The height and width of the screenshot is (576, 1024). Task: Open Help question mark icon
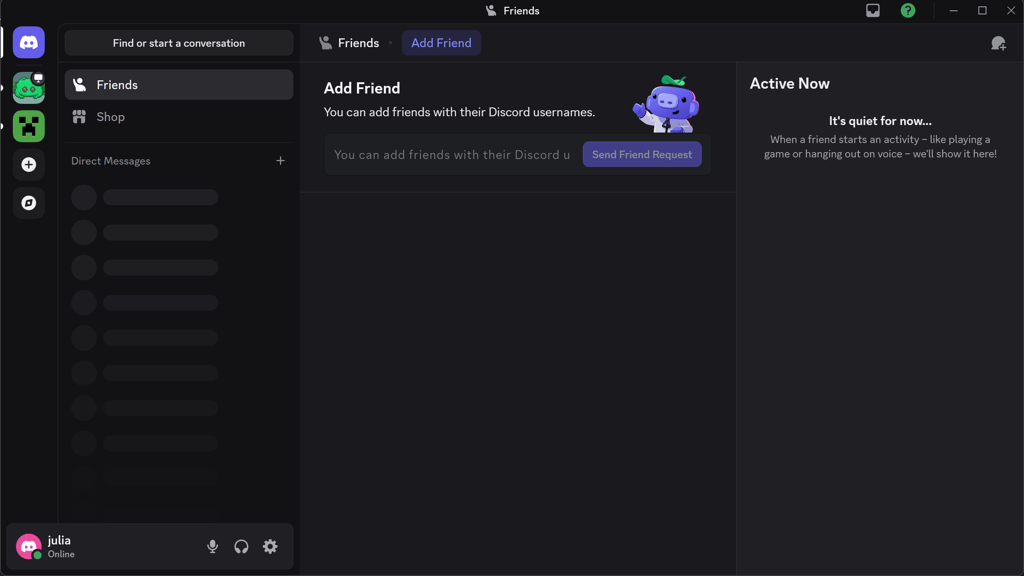[908, 10]
